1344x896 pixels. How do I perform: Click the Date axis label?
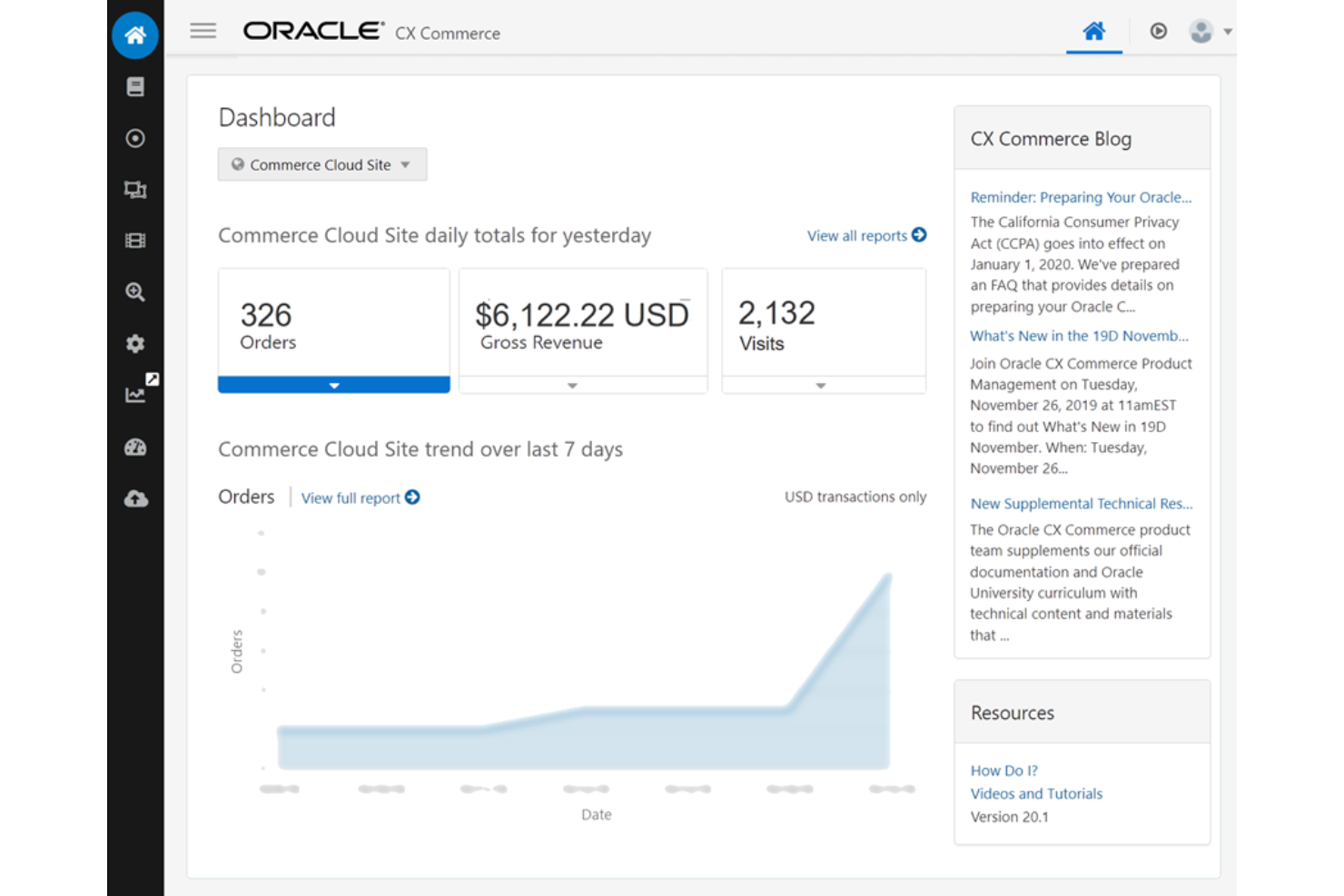597,814
